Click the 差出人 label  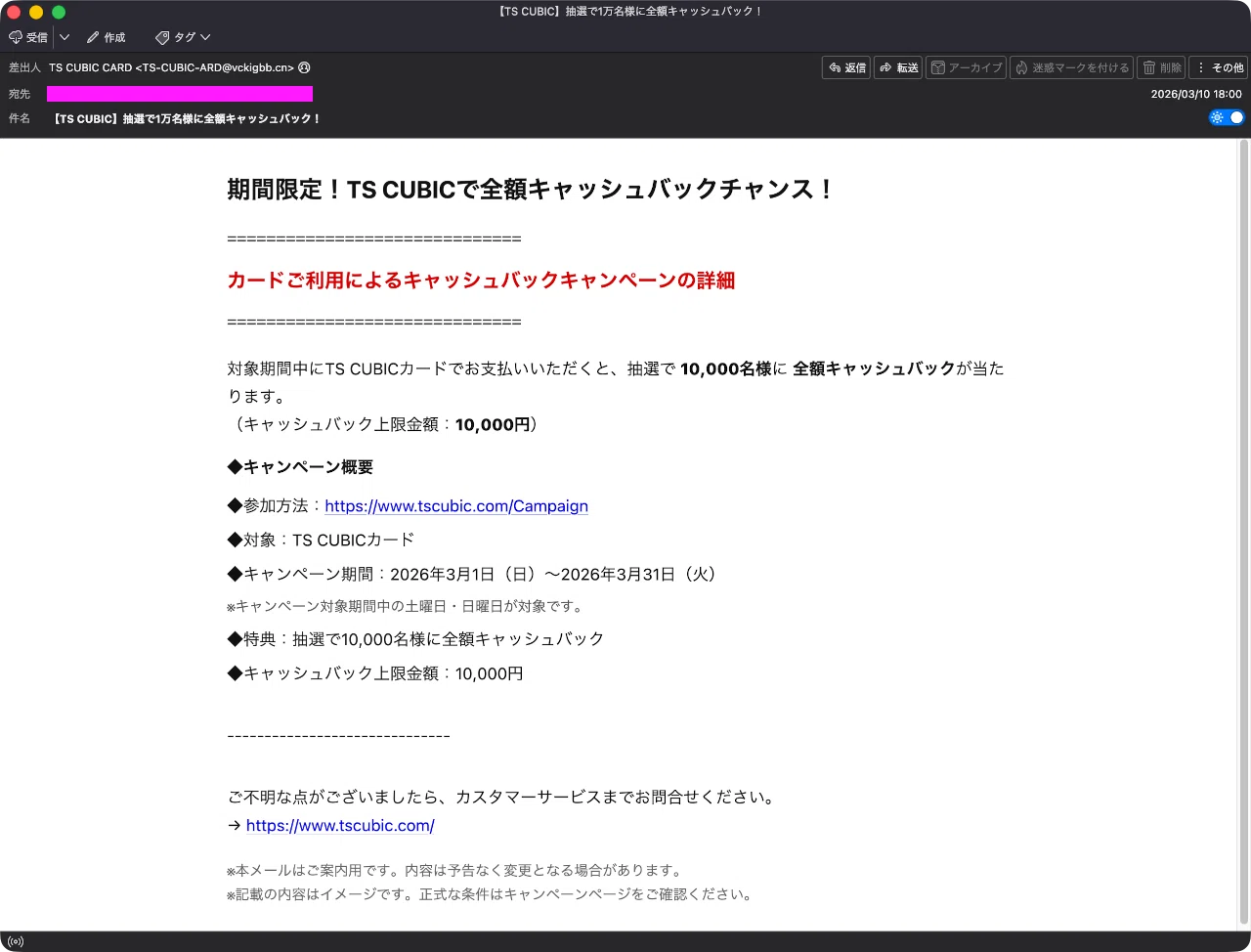click(24, 67)
